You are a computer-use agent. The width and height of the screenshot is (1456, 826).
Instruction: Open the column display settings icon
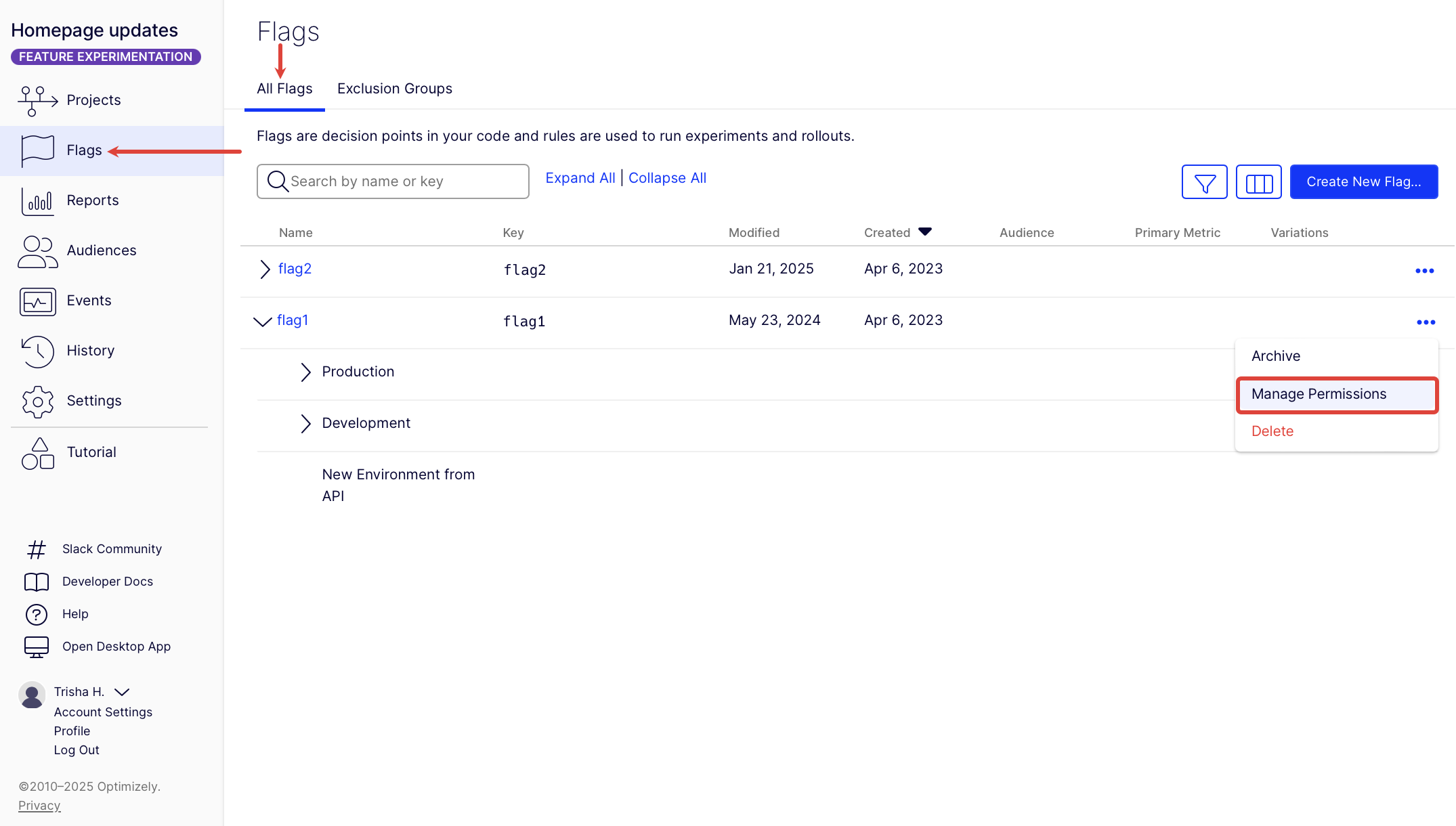(x=1258, y=182)
